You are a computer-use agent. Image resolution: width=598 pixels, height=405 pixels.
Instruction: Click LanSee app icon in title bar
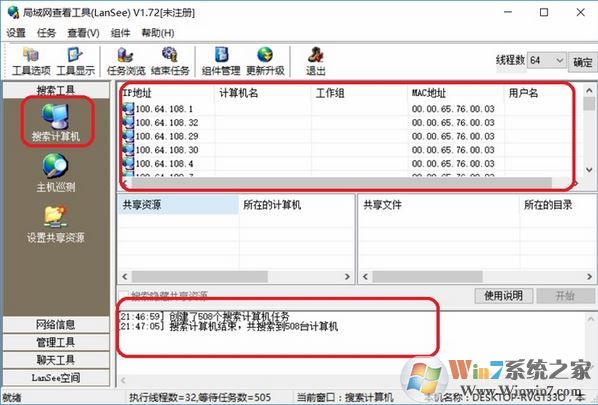pos(13,12)
